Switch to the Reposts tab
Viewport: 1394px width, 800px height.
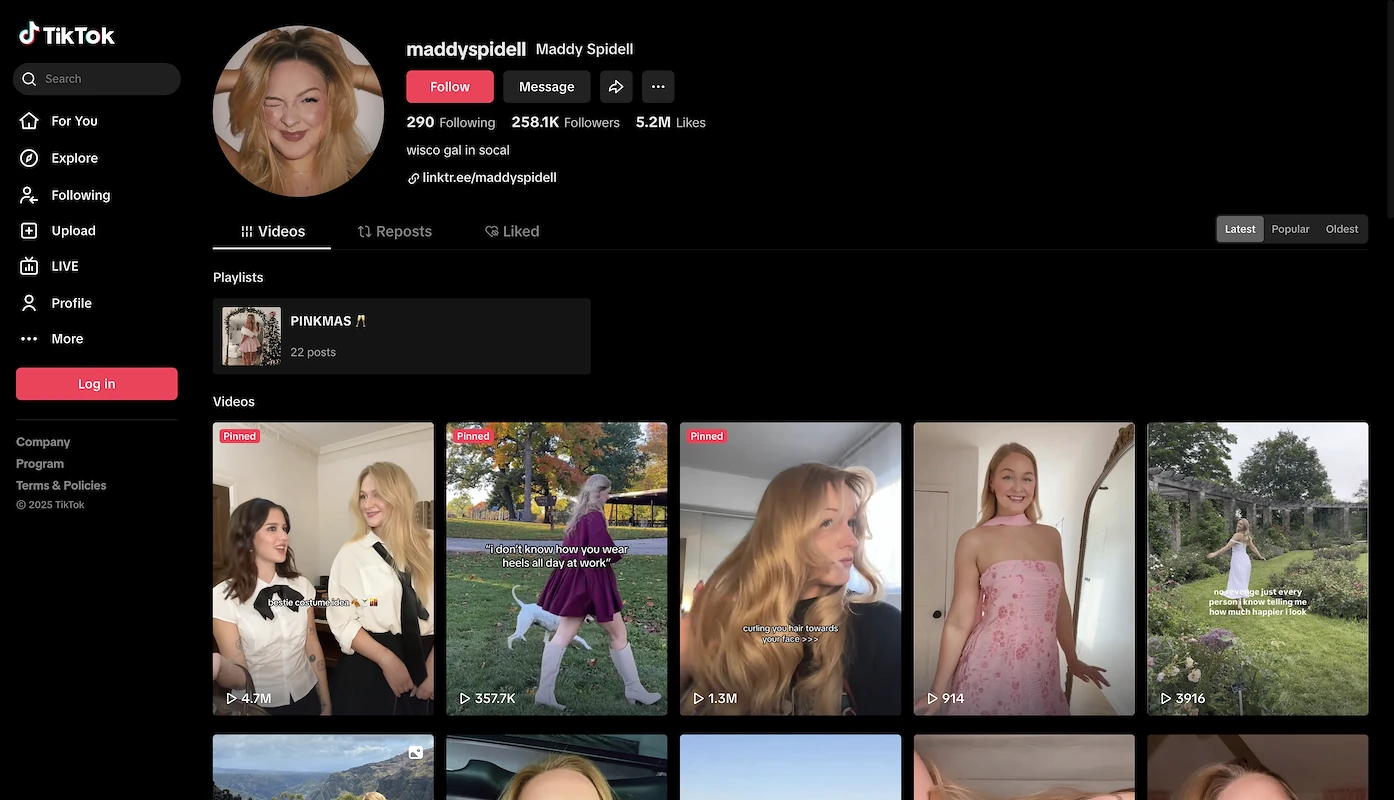point(394,232)
